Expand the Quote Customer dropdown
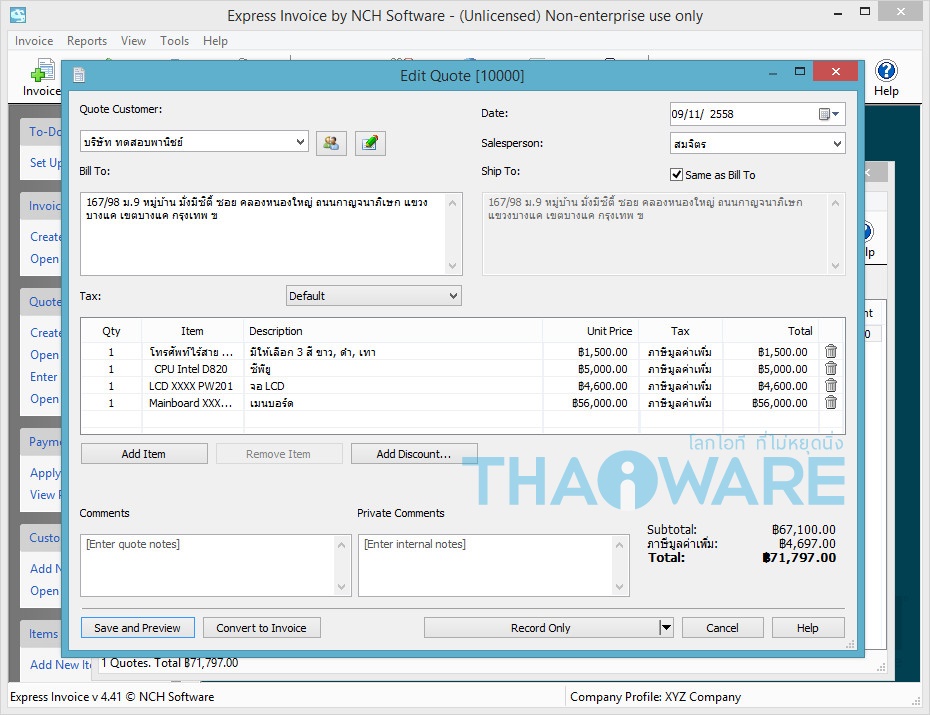 click(x=300, y=142)
